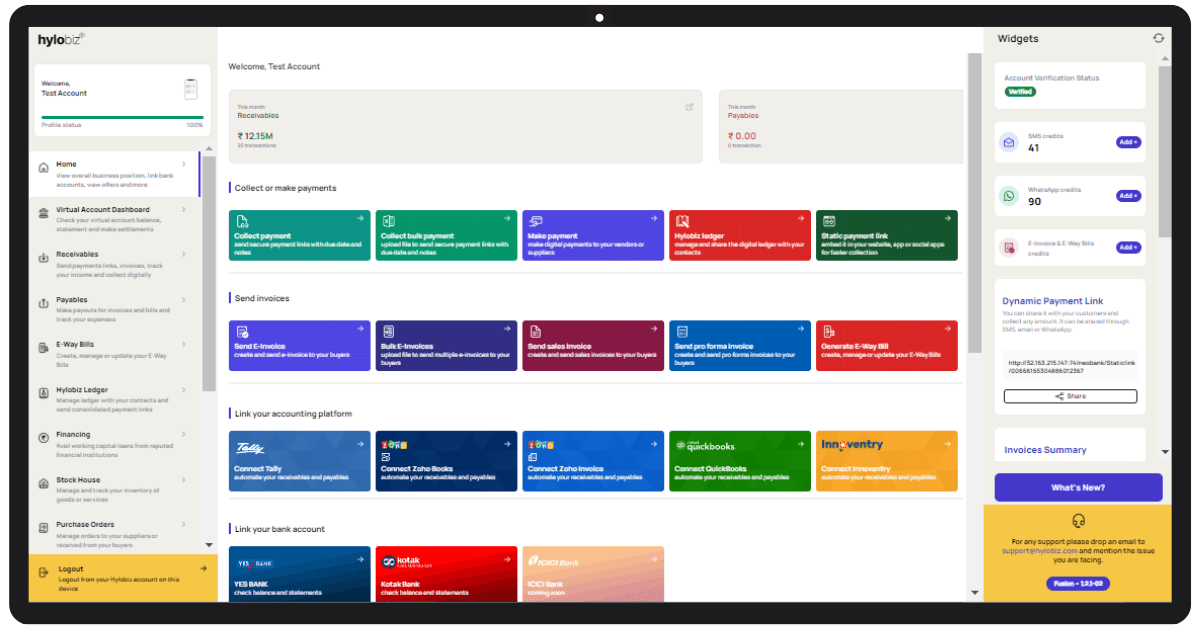Viewport: 1200px width, 630px height.
Task: Click the refresh widgets icon
Action: [1158, 38]
